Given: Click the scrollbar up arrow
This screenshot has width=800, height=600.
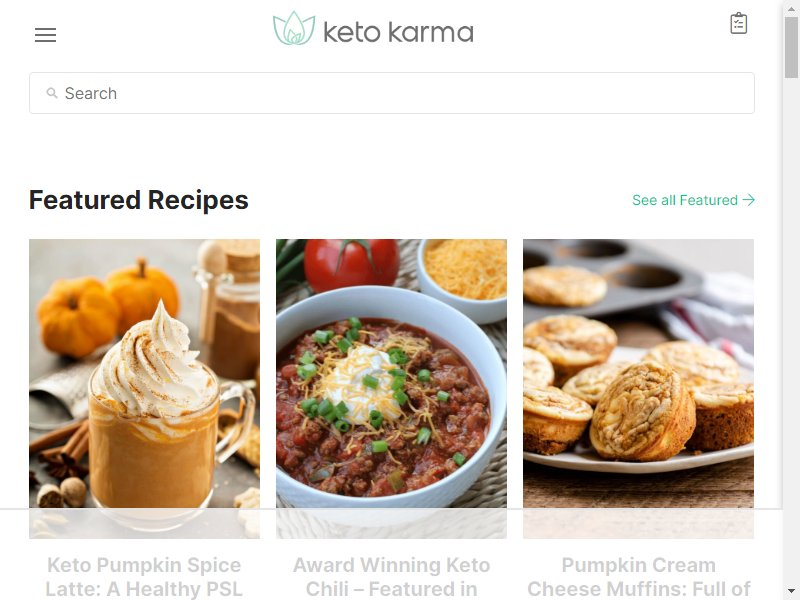Looking at the screenshot, I should pyautogui.click(x=791, y=8).
